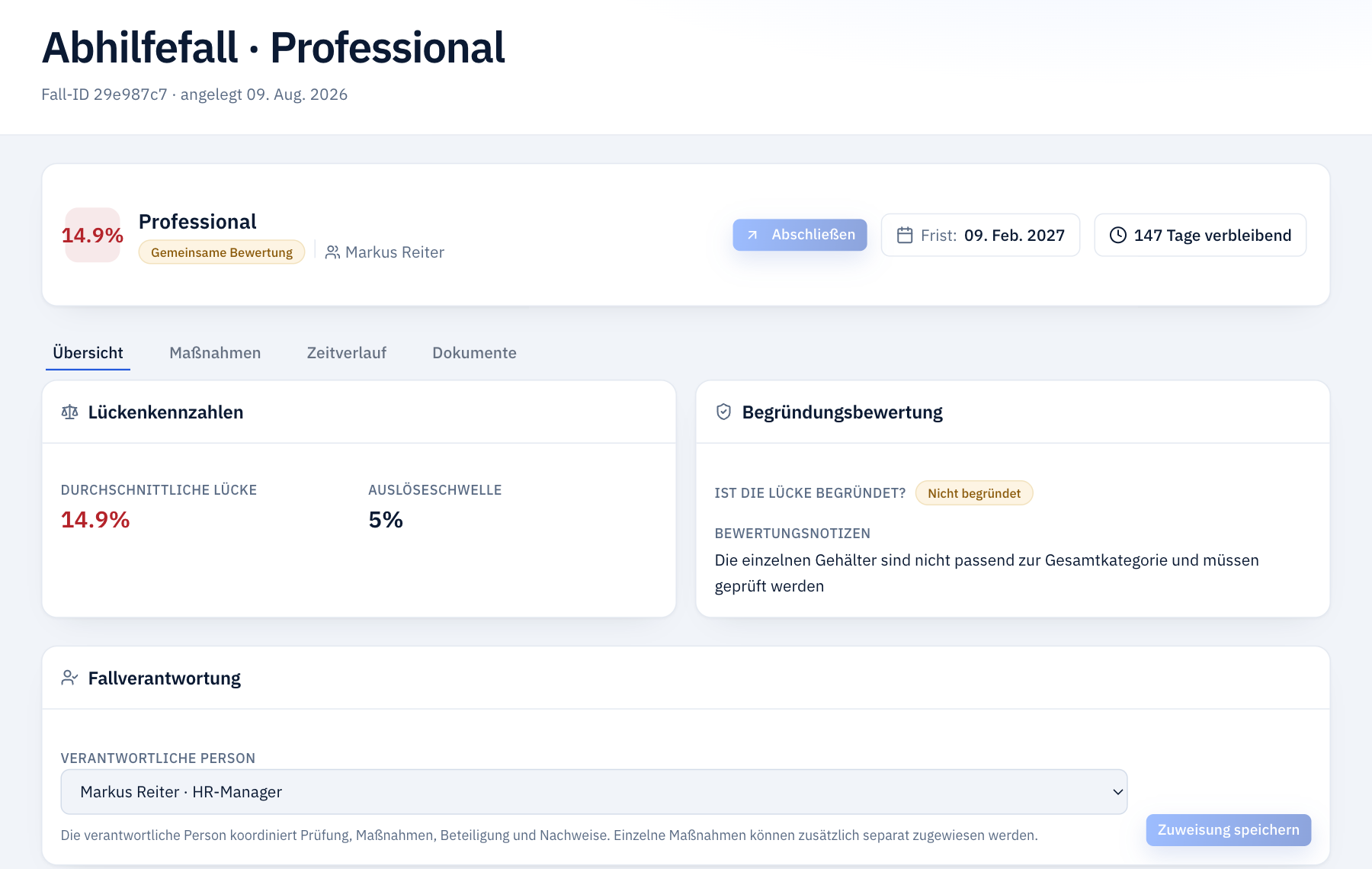Viewport: 1372px width, 869px height.
Task: Click the clock icon for remaining days
Action: [1118, 235]
